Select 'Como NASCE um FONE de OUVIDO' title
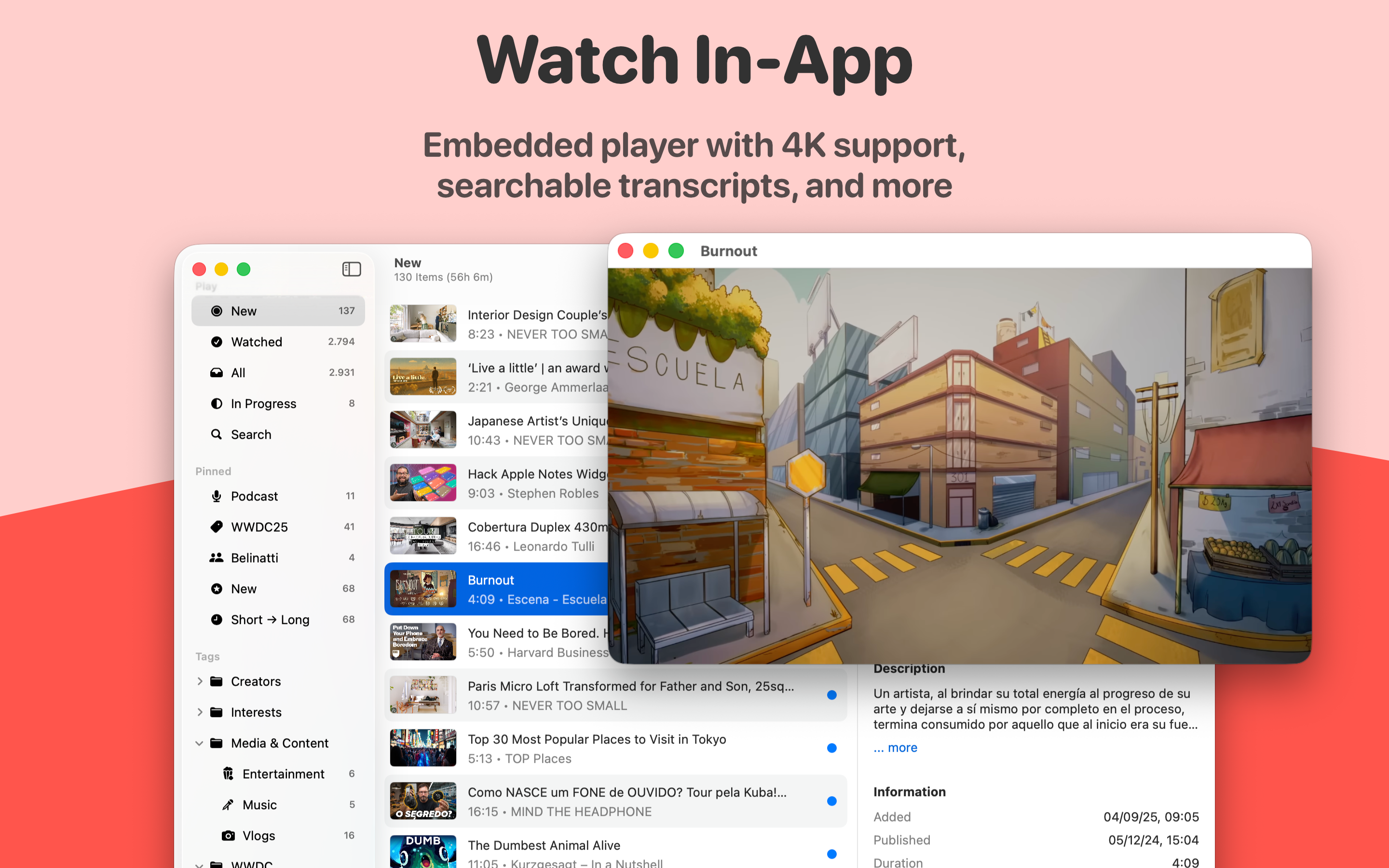Image resolution: width=1389 pixels, height=868 pixels. coord(627,793)
